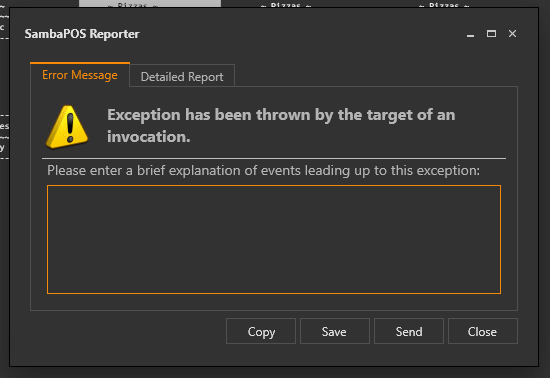
Task: Copy the error details
Action: coord(261,331)
